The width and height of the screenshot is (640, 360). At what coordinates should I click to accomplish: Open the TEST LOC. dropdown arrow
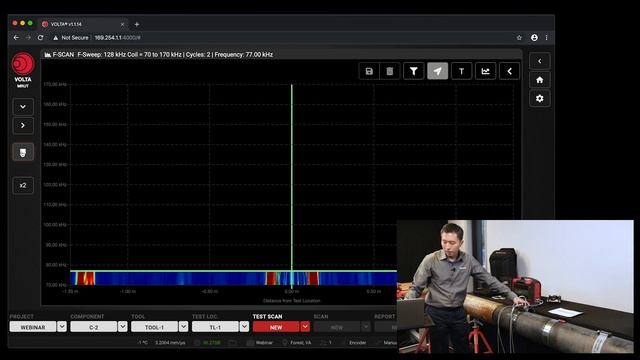244,327
